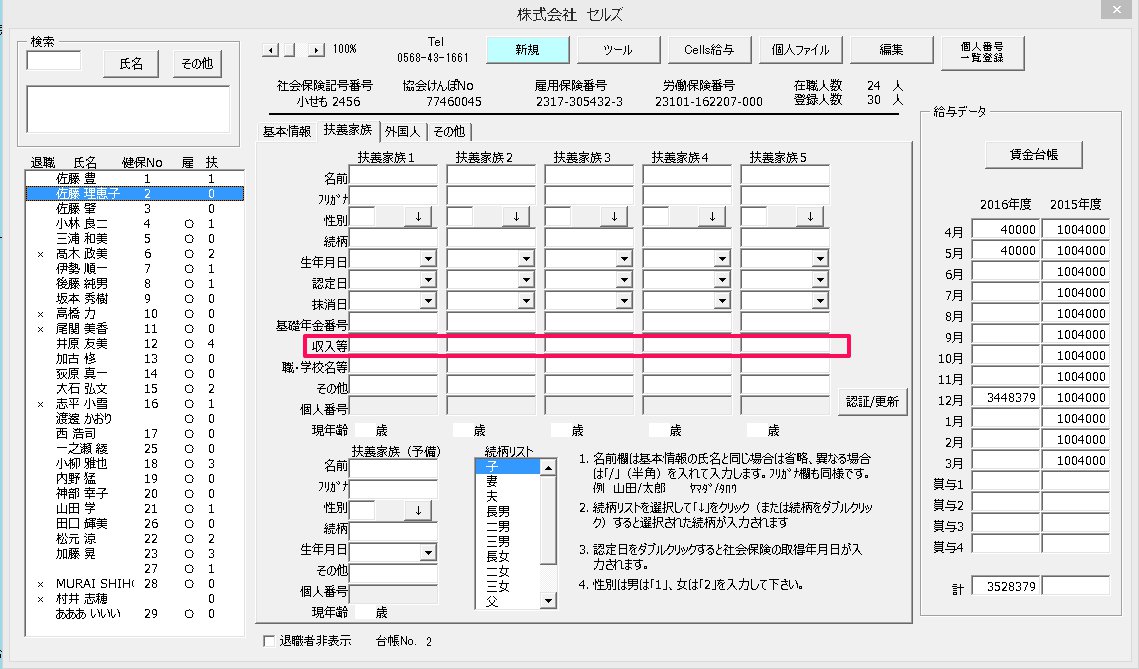This screenshot has height=669, width=1139.
Task: Click the down-arrow button in 扶養家族4 性別 row
Action: pyautogui.click(x=713, y=216)
